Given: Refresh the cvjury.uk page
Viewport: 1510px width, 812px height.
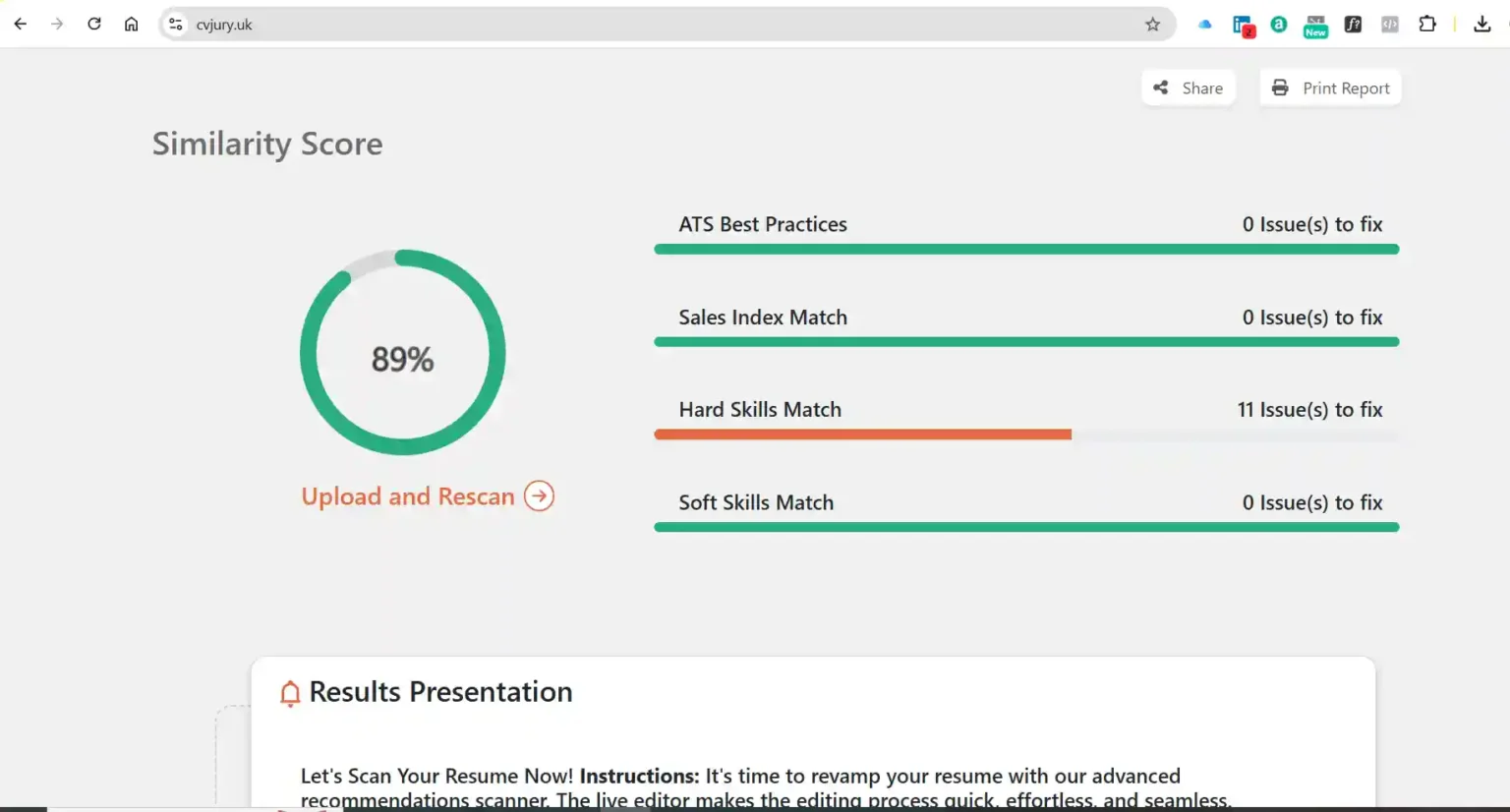Looking at the screenshot, I should pyautogui.click(x=94, y=24).
